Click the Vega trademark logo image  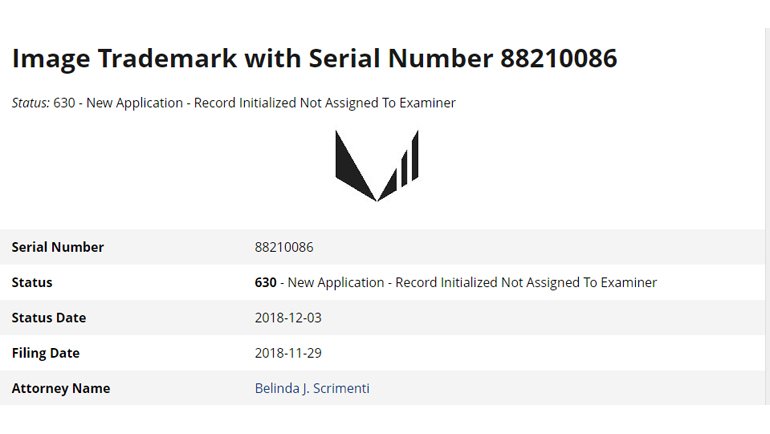click(x=377, y=165)
